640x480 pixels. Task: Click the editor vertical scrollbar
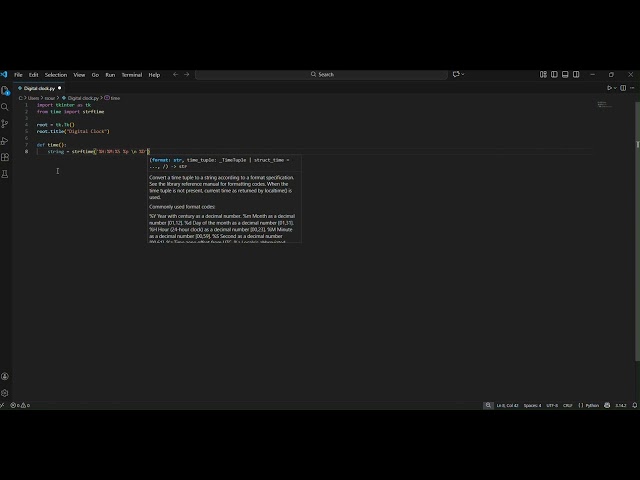coord(637,231)
